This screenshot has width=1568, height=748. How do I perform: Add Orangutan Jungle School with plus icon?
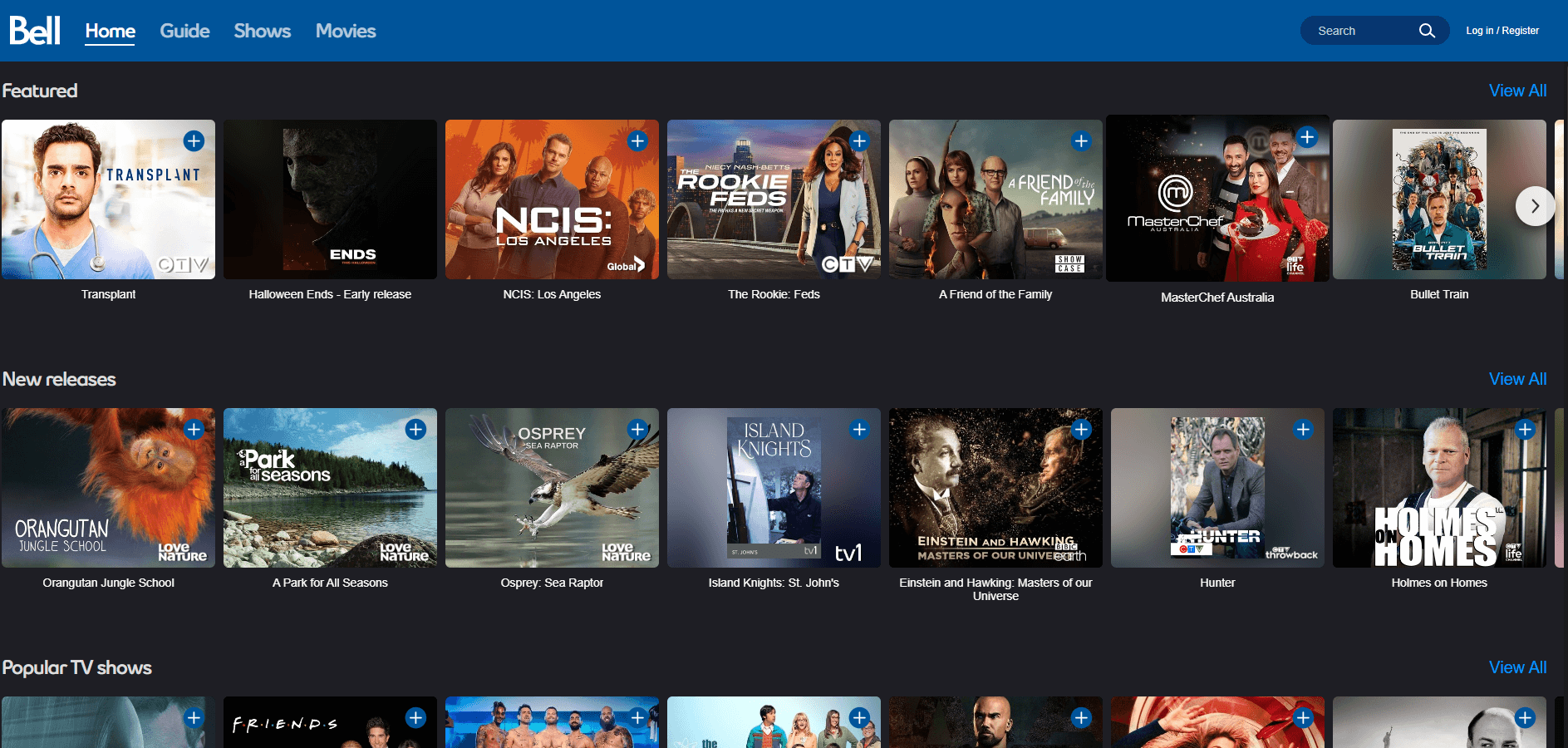[194, 429]
